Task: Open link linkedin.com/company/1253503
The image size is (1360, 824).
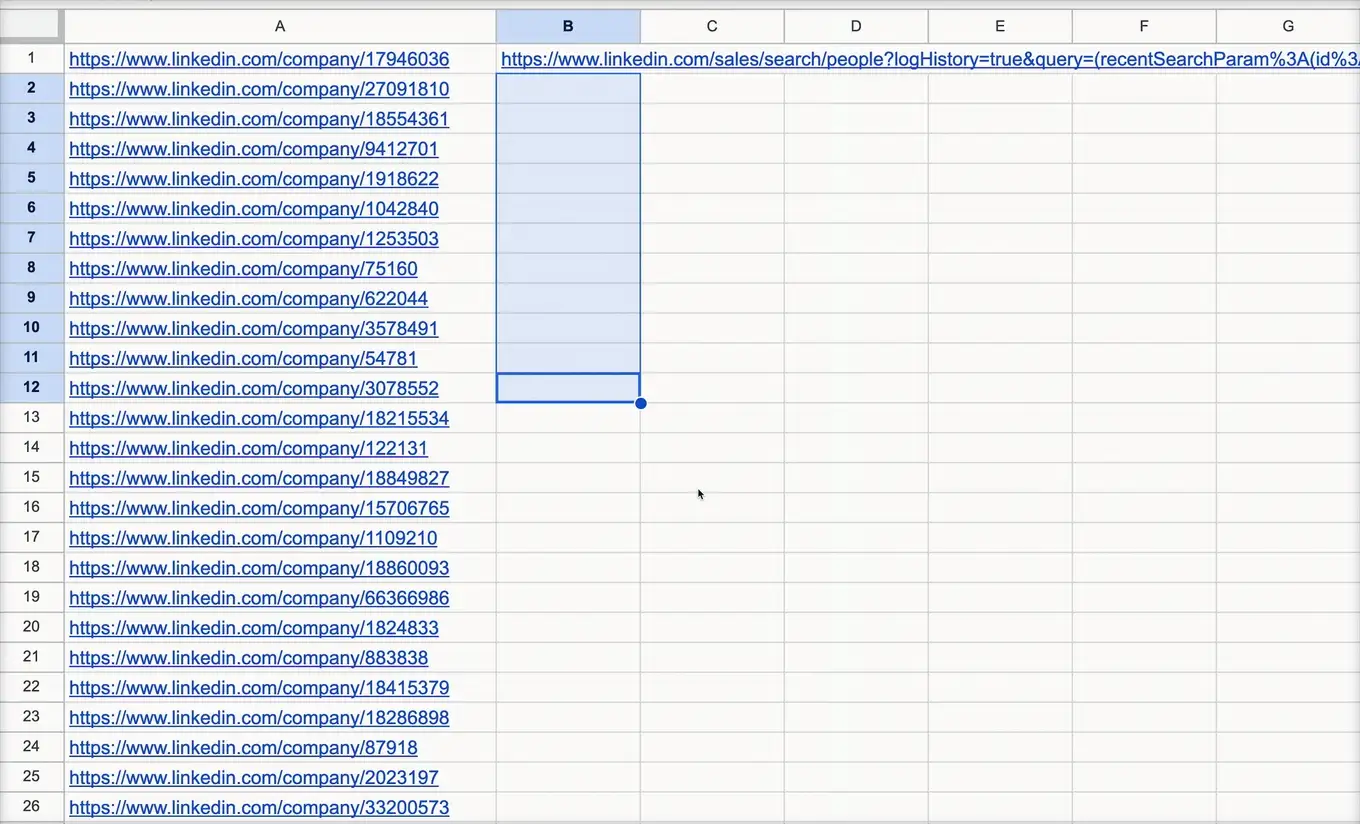Action: (x=254, y=239)
